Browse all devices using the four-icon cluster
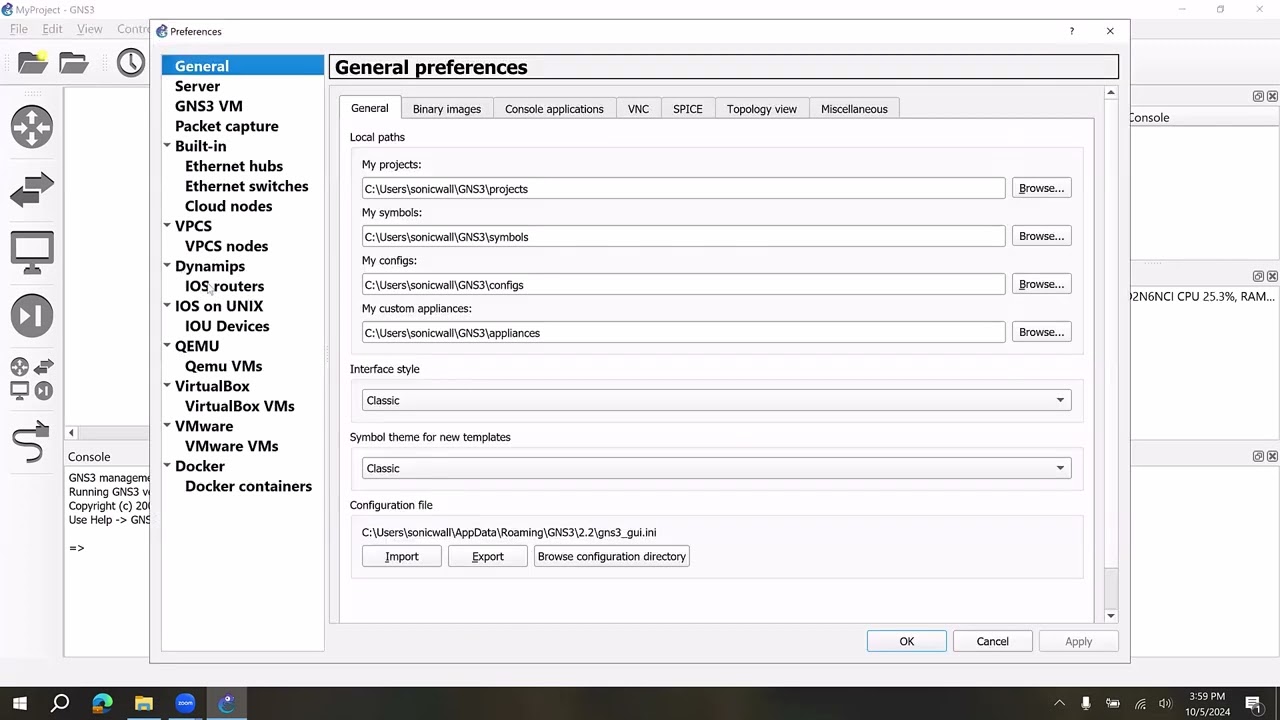1280x720 pixels. [x=32, y=378]
